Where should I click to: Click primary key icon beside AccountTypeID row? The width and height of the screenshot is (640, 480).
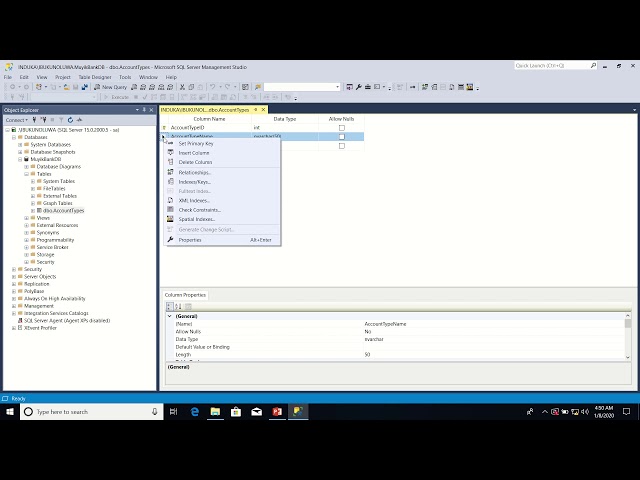coord(164,128)
